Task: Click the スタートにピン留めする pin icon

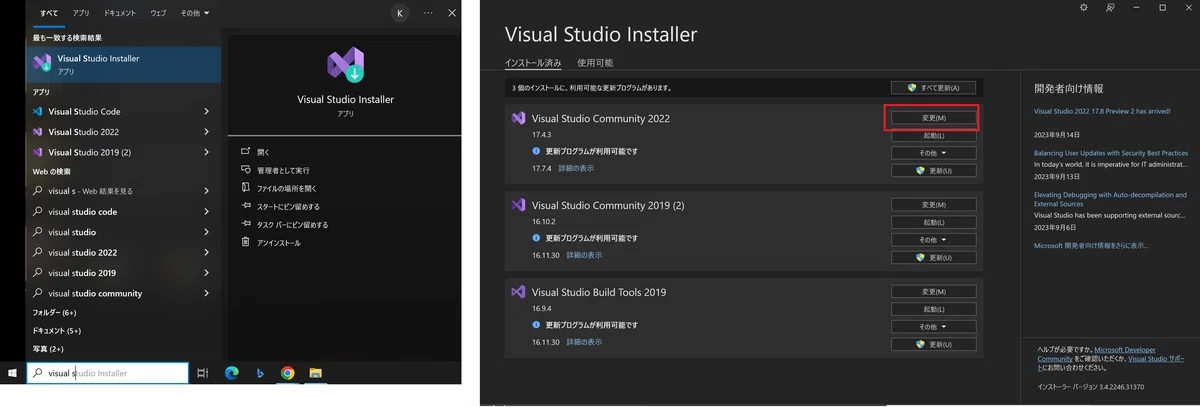Action: 246,206
